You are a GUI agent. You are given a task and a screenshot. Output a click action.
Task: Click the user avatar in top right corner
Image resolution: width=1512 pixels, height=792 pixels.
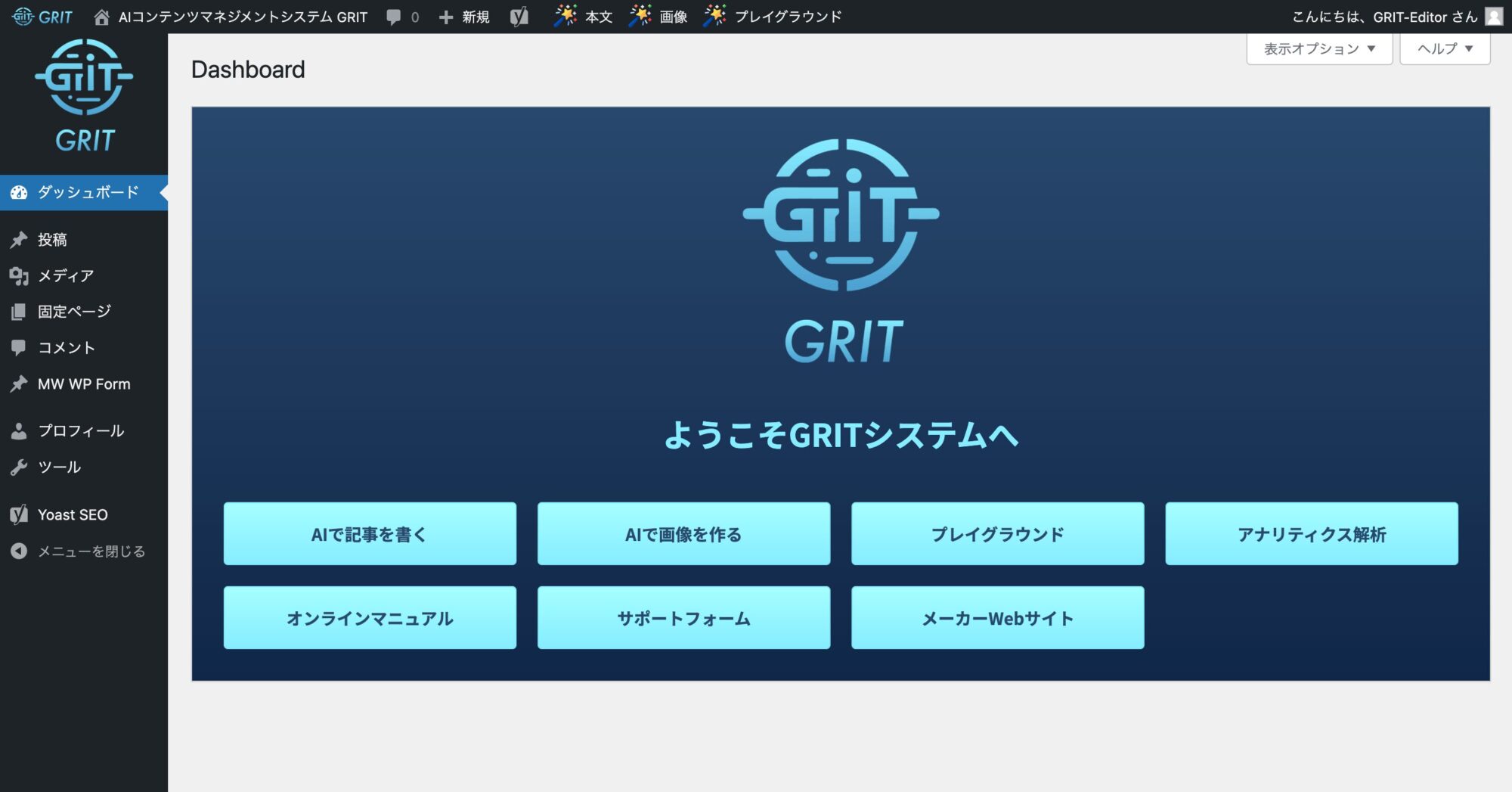pos(1494,17)
